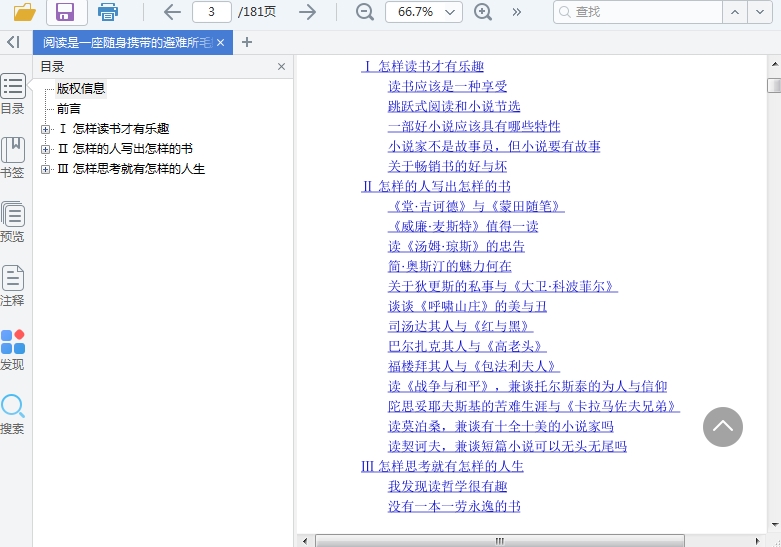Open page link Ⅱ 怎样的人写出怎样的书
Screen dimensions: 781x547
pyautogui.click(x=436, y=186)
